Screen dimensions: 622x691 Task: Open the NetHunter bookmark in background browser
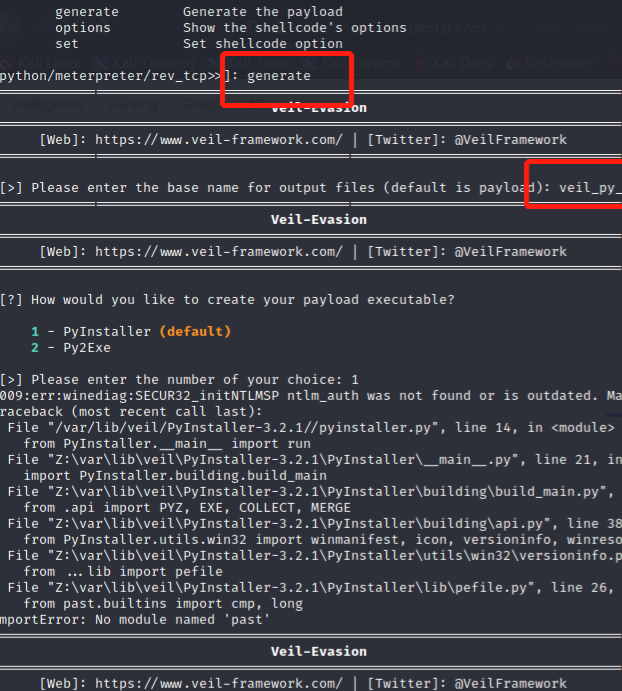(550, 63)
